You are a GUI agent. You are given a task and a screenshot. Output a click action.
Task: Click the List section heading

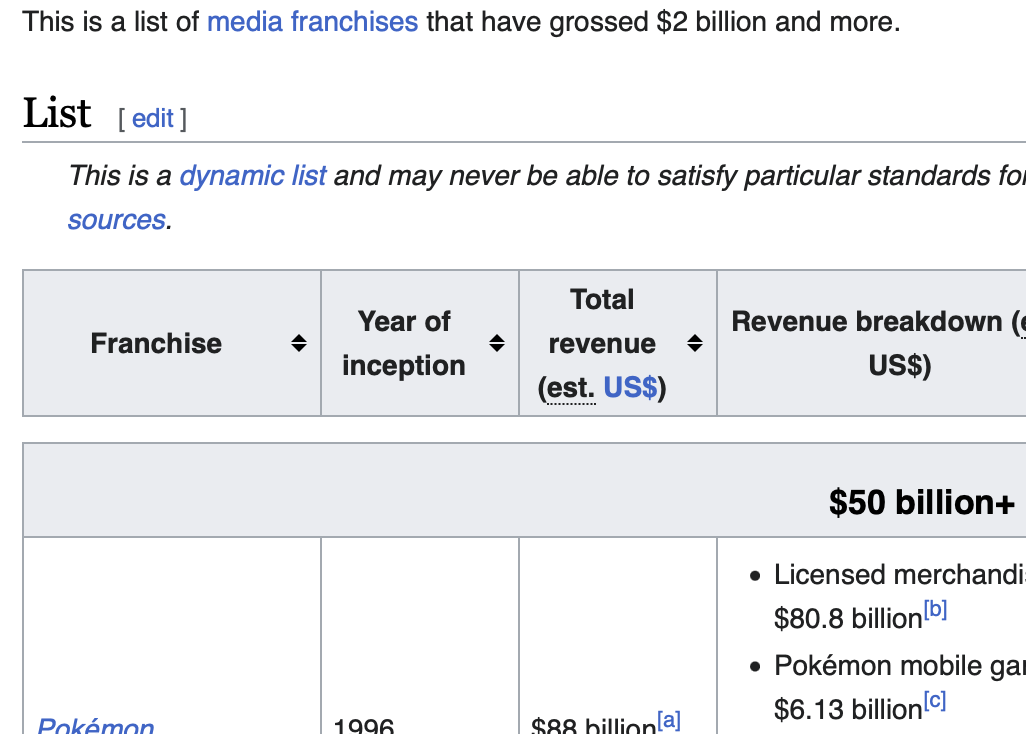57,114
